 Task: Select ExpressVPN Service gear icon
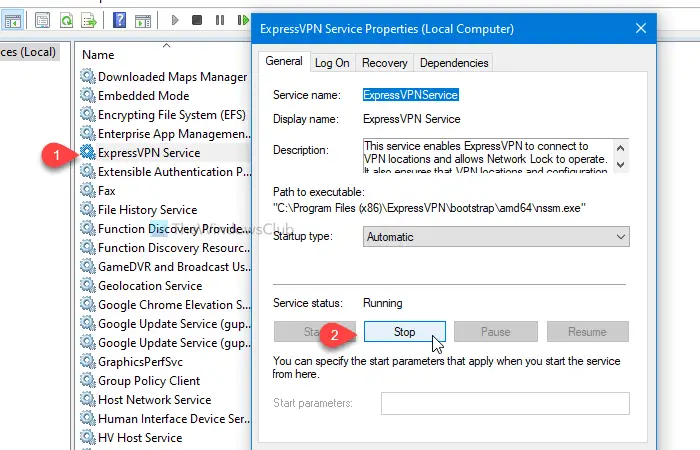tap(88, 152)
